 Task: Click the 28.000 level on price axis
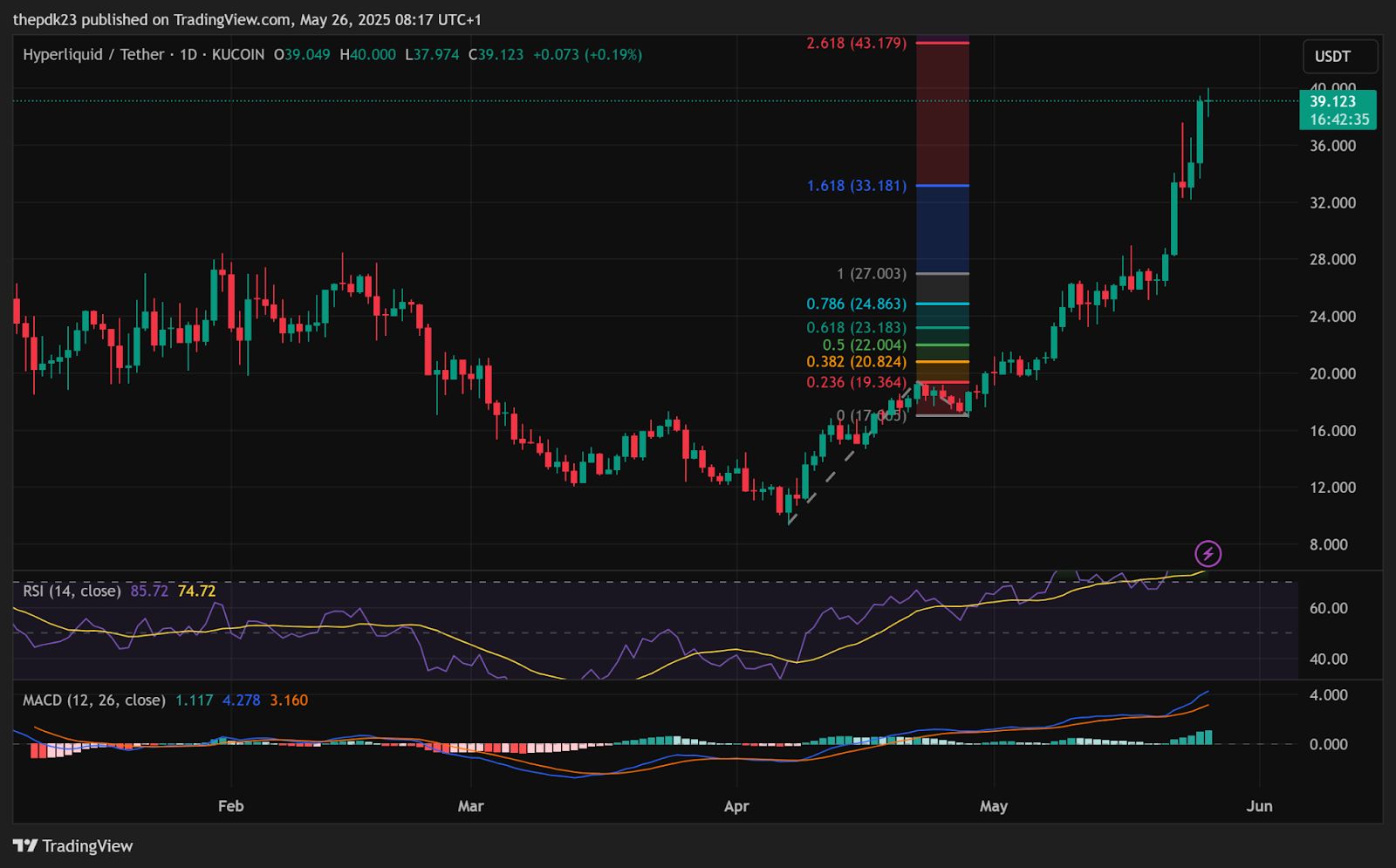[1332, 260]
